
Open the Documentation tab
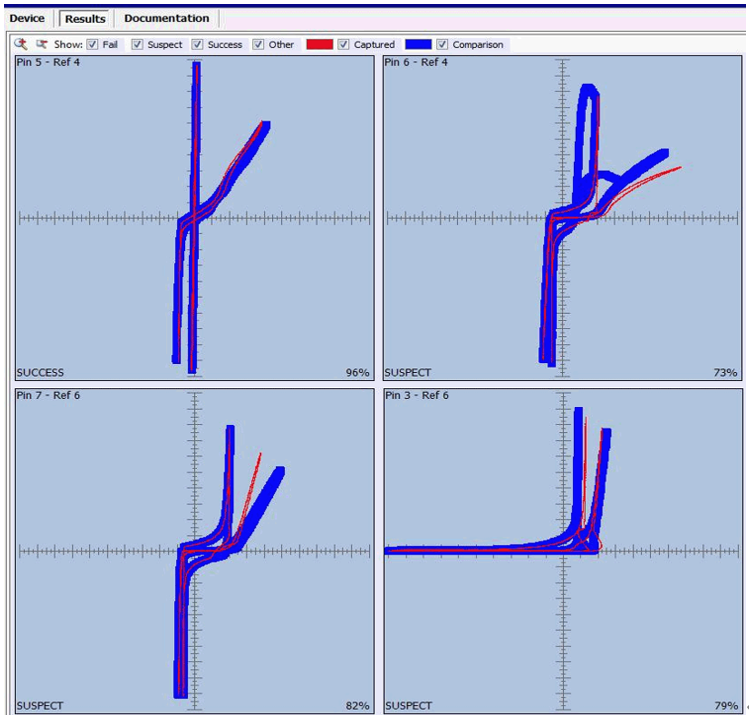tap(166, 19)
